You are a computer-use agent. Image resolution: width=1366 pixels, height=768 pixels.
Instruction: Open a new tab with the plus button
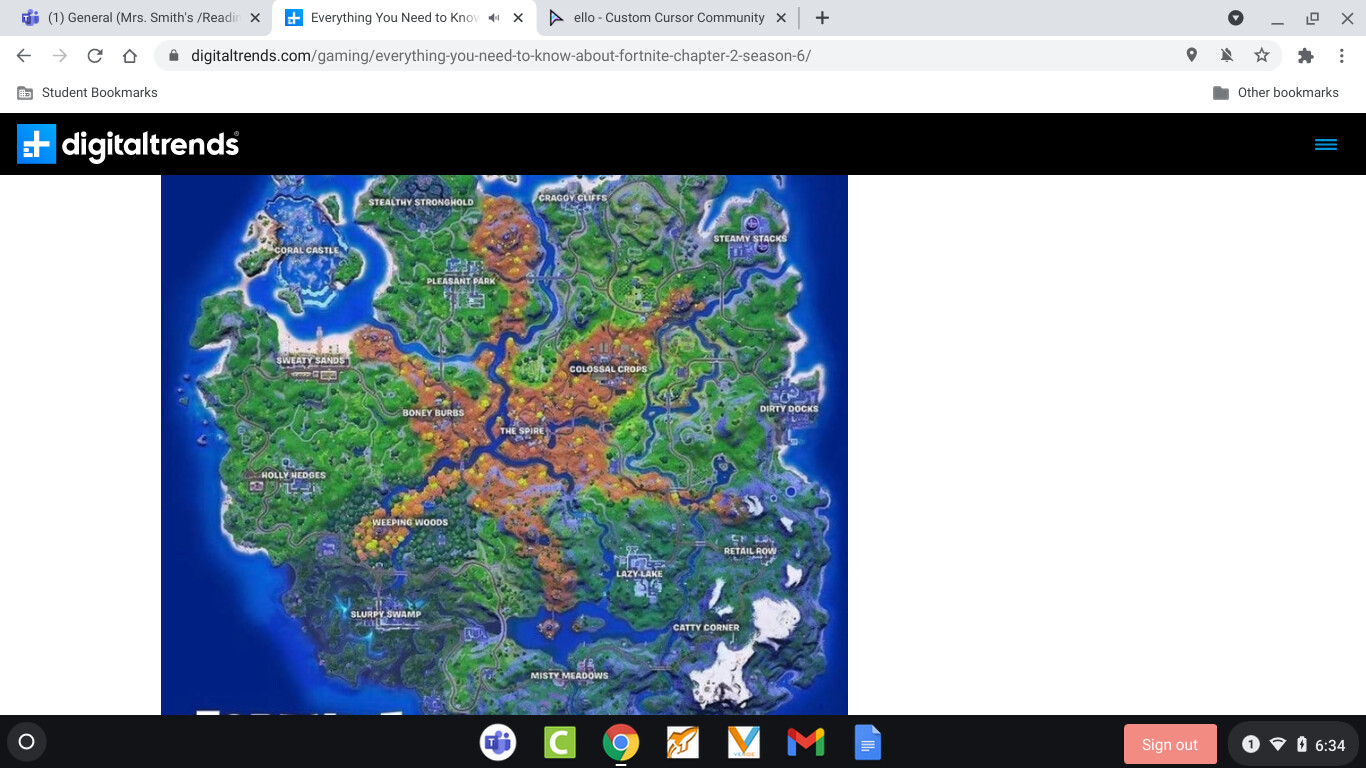point(822,18)
